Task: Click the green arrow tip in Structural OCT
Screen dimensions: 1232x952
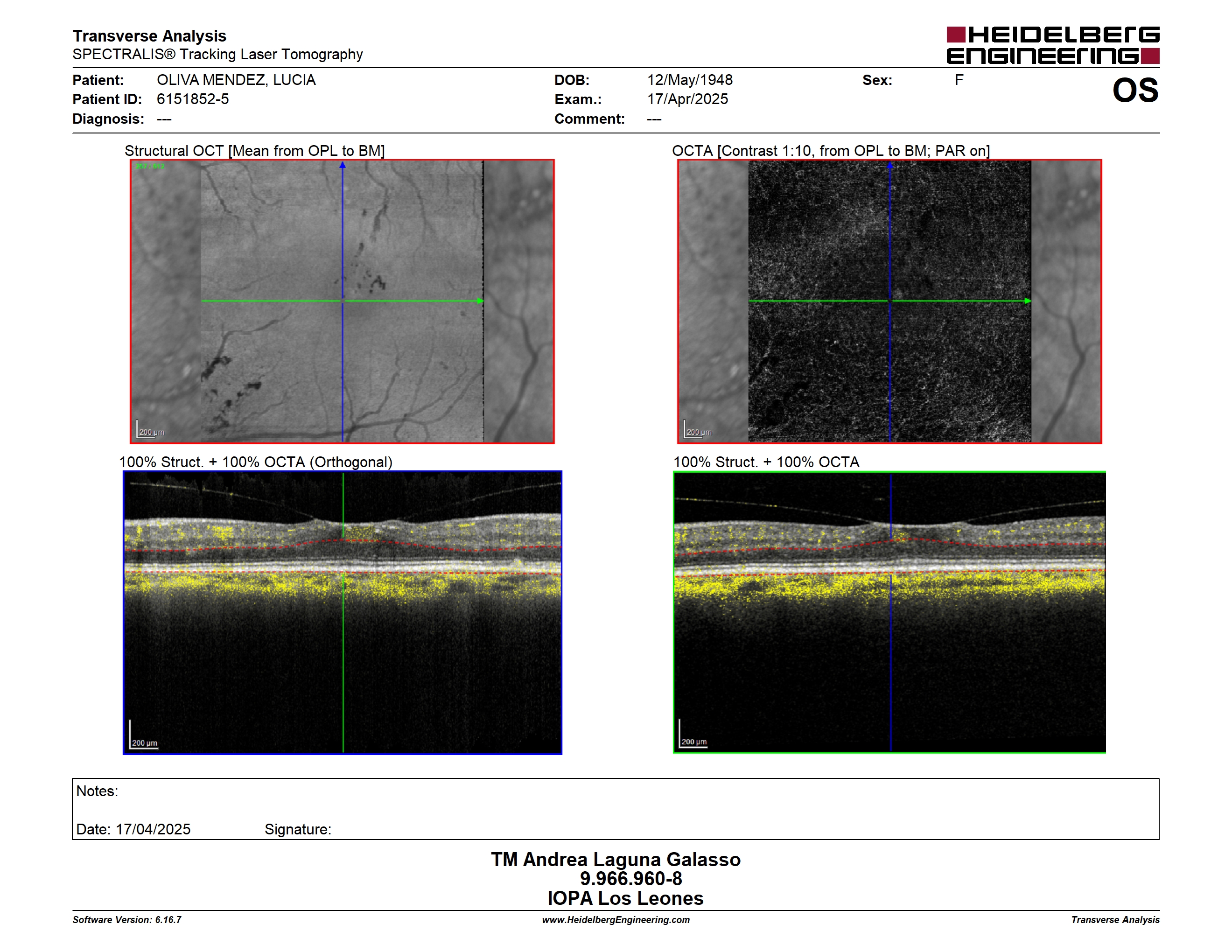Action: [481, 301]
